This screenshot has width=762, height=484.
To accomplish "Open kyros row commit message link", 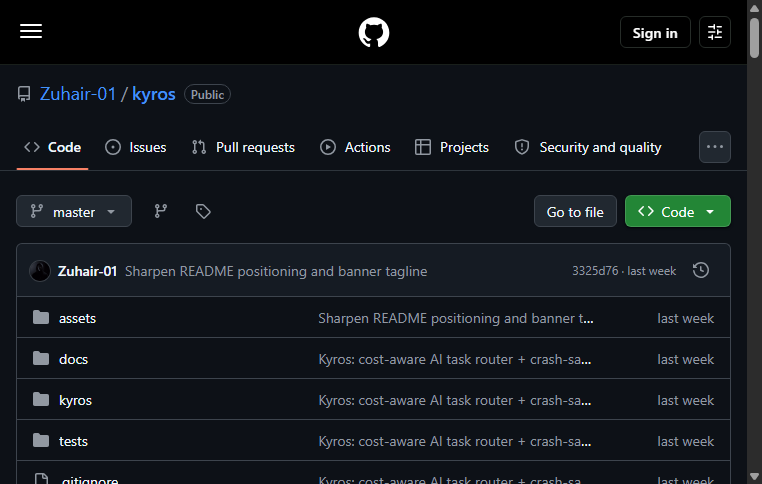I will (455, 400).
